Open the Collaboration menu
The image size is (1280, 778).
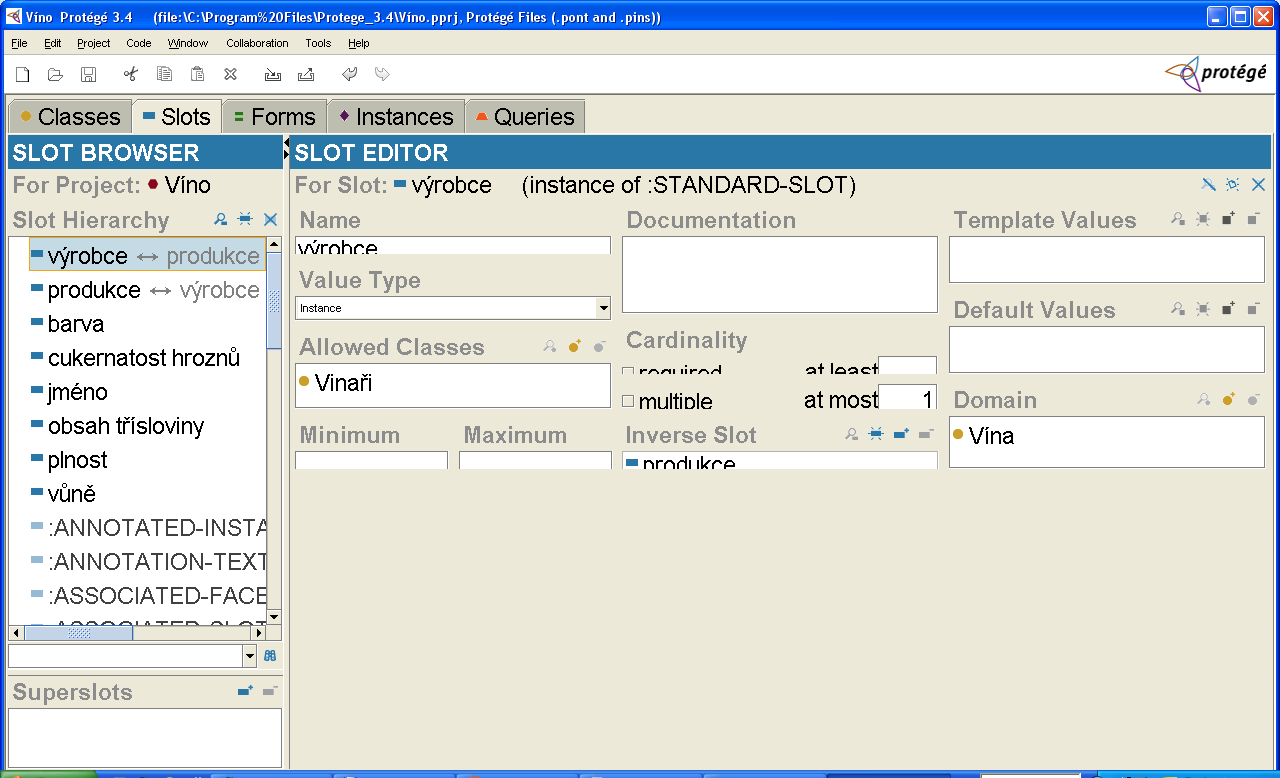point(257,43)
